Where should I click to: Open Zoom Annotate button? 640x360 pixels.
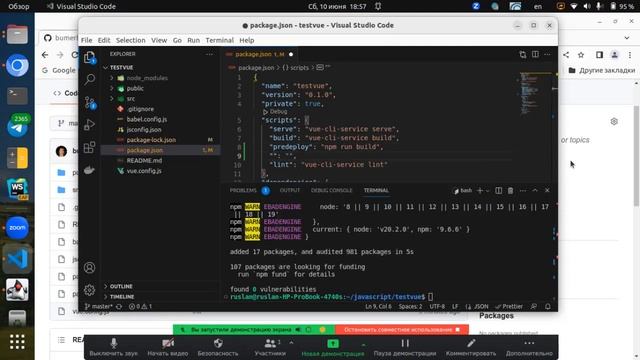[x=471, y=347]
